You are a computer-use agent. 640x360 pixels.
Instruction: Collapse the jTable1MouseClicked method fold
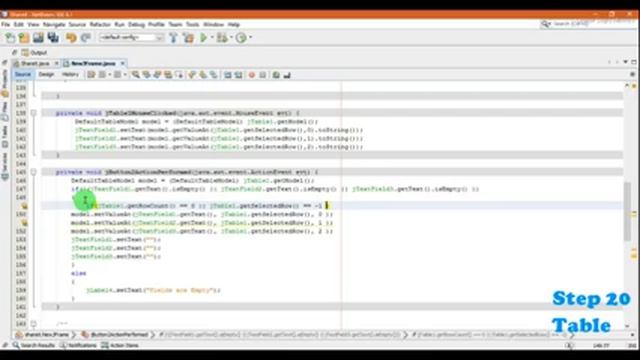[x=33, y=113]
